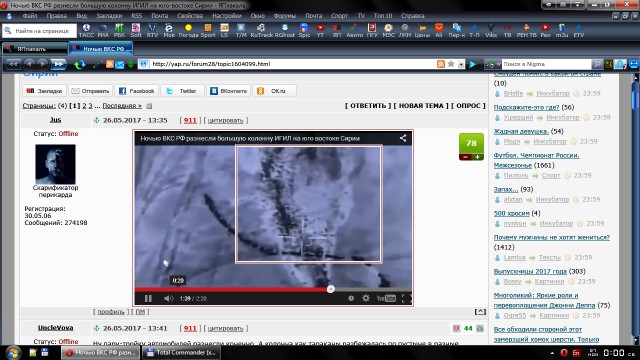This screenshot has height=360, width=640.
Task: Click цитировать in Jus's post header
Action: [x=225, y=120]
